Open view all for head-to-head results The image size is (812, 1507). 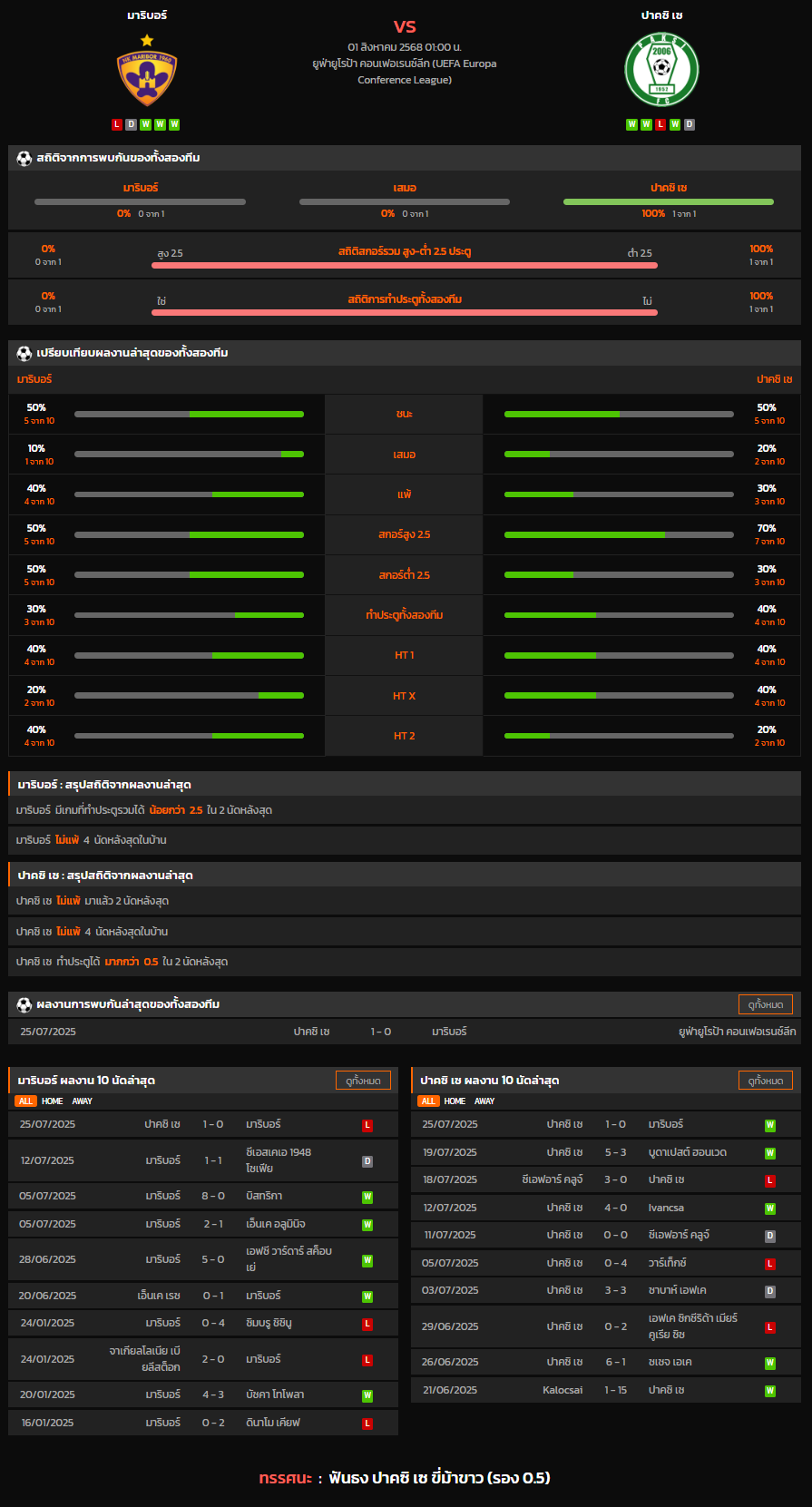coord(766,1004)
